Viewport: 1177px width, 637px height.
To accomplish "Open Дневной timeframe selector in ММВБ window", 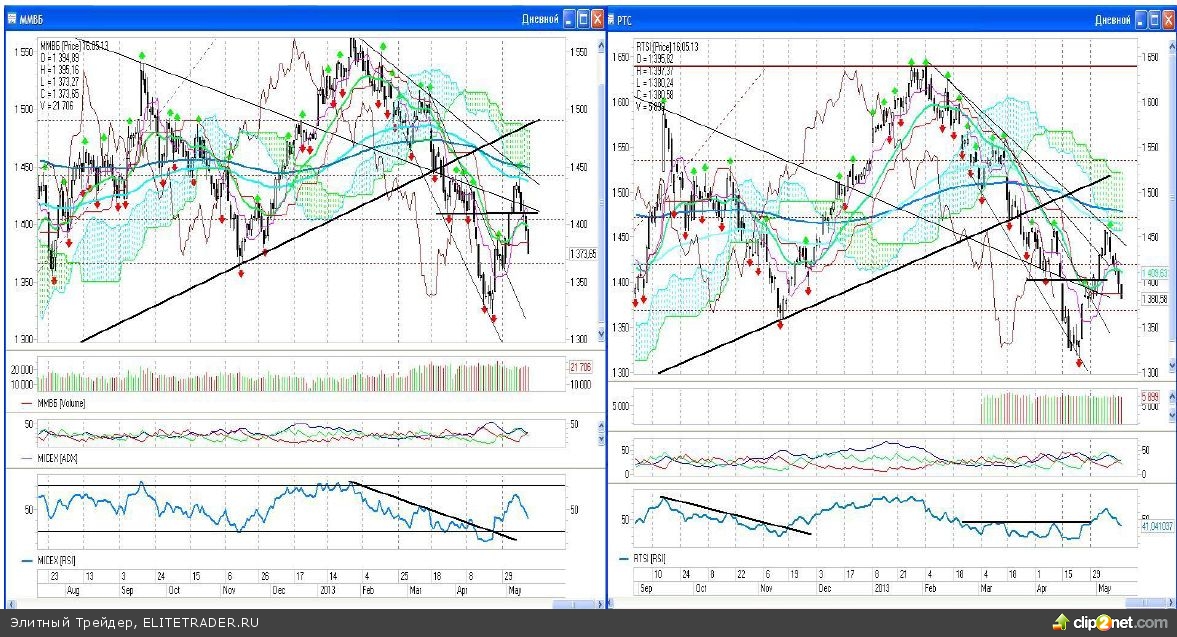I will click(x=541, y=19).
